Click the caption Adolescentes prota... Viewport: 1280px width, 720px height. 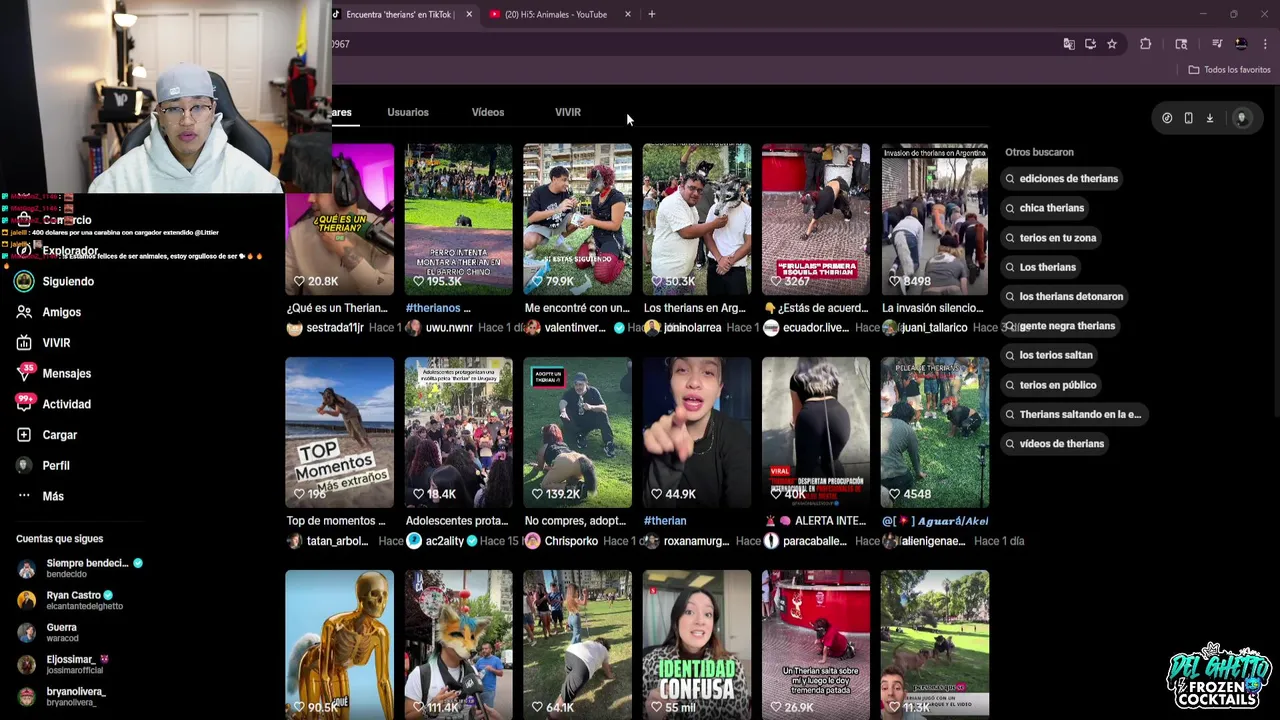tap(459, 521)
